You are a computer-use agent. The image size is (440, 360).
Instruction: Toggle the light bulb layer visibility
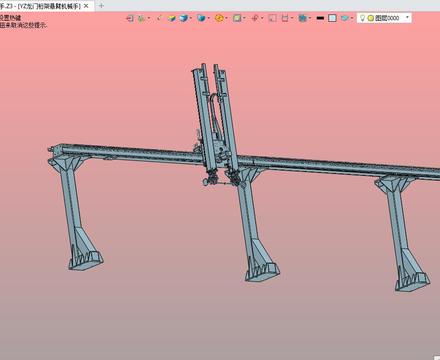362,18
